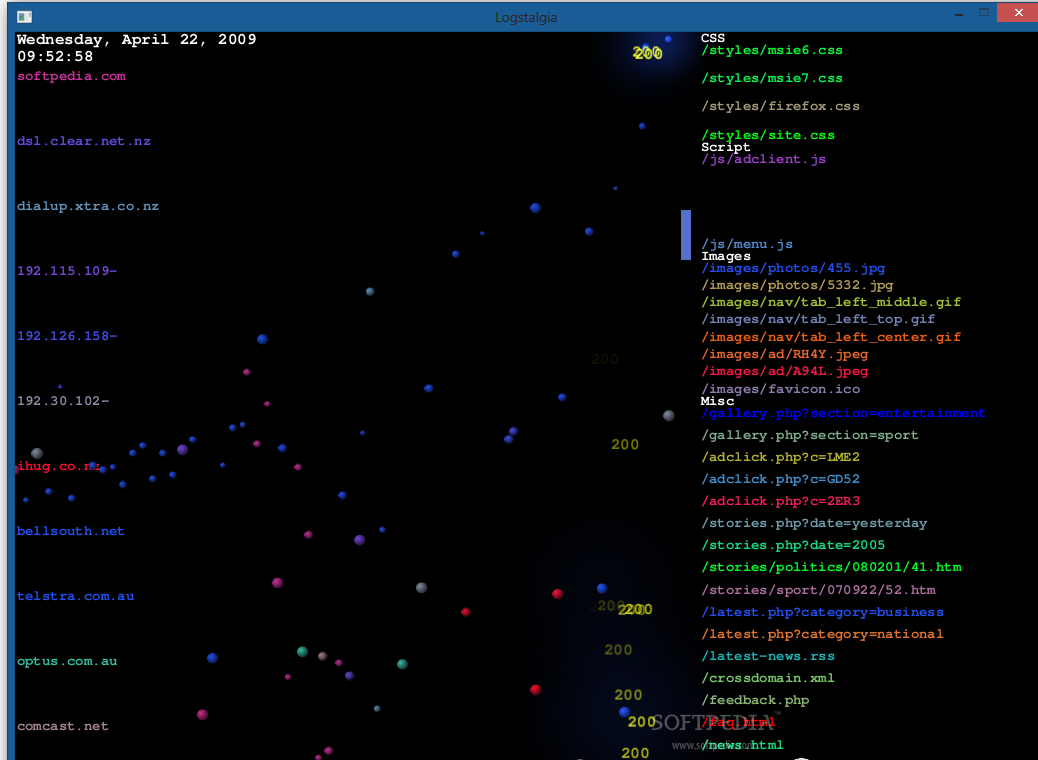Screen dimensions: 1038x760
Task: Click the /images/favicon.ico path
Action: pos(780,389)
